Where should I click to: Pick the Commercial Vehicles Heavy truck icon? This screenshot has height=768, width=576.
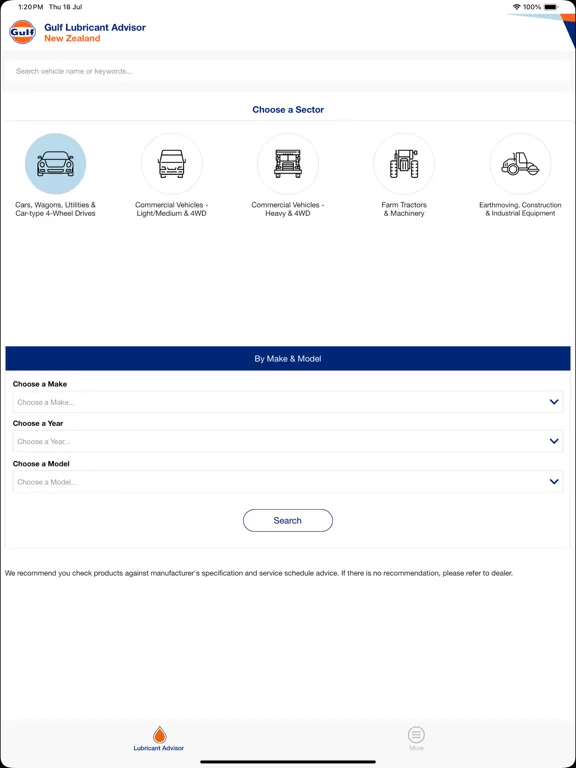click(288, 164)
